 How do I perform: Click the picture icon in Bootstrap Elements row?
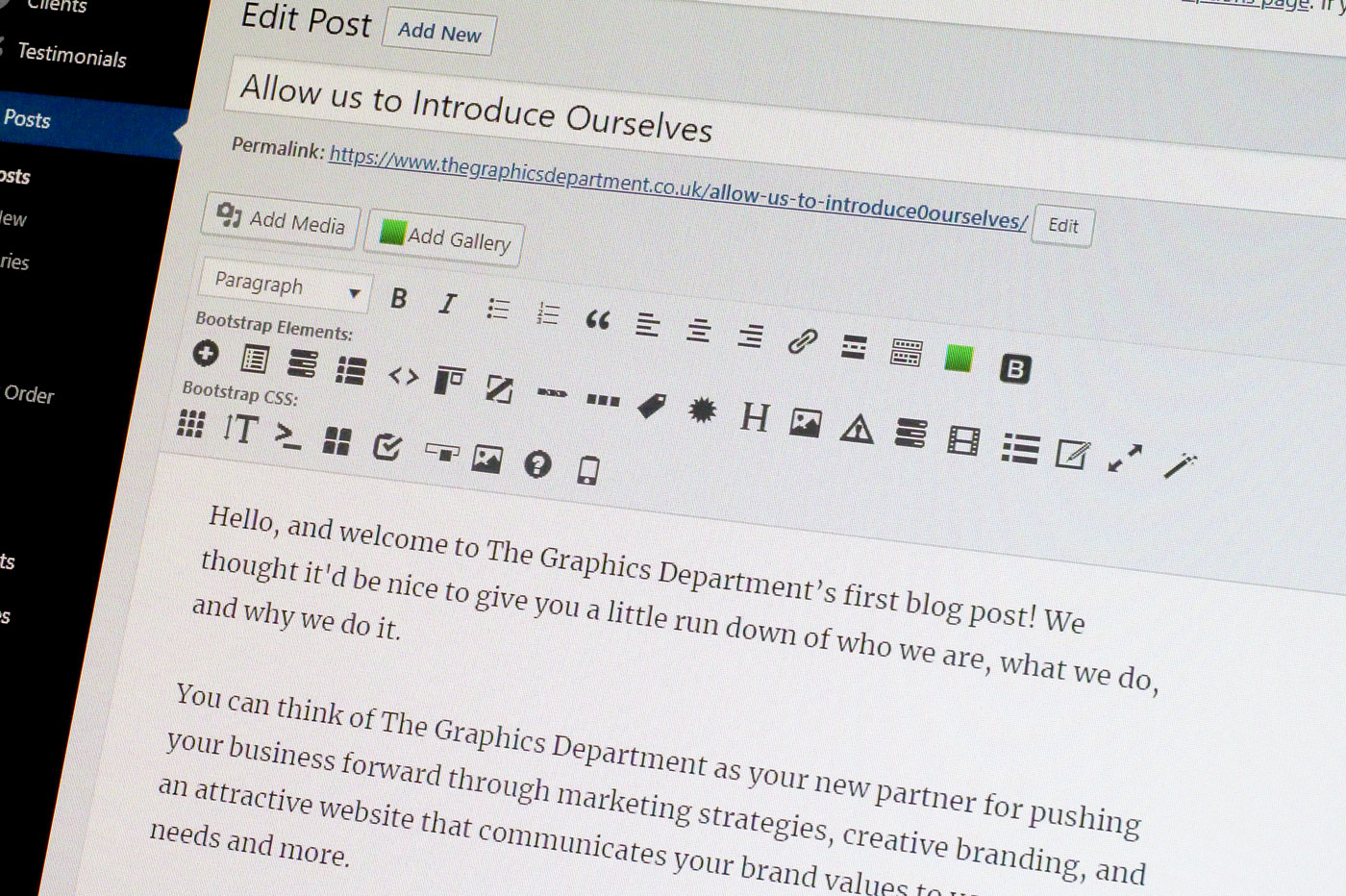[x=806, y=422]
